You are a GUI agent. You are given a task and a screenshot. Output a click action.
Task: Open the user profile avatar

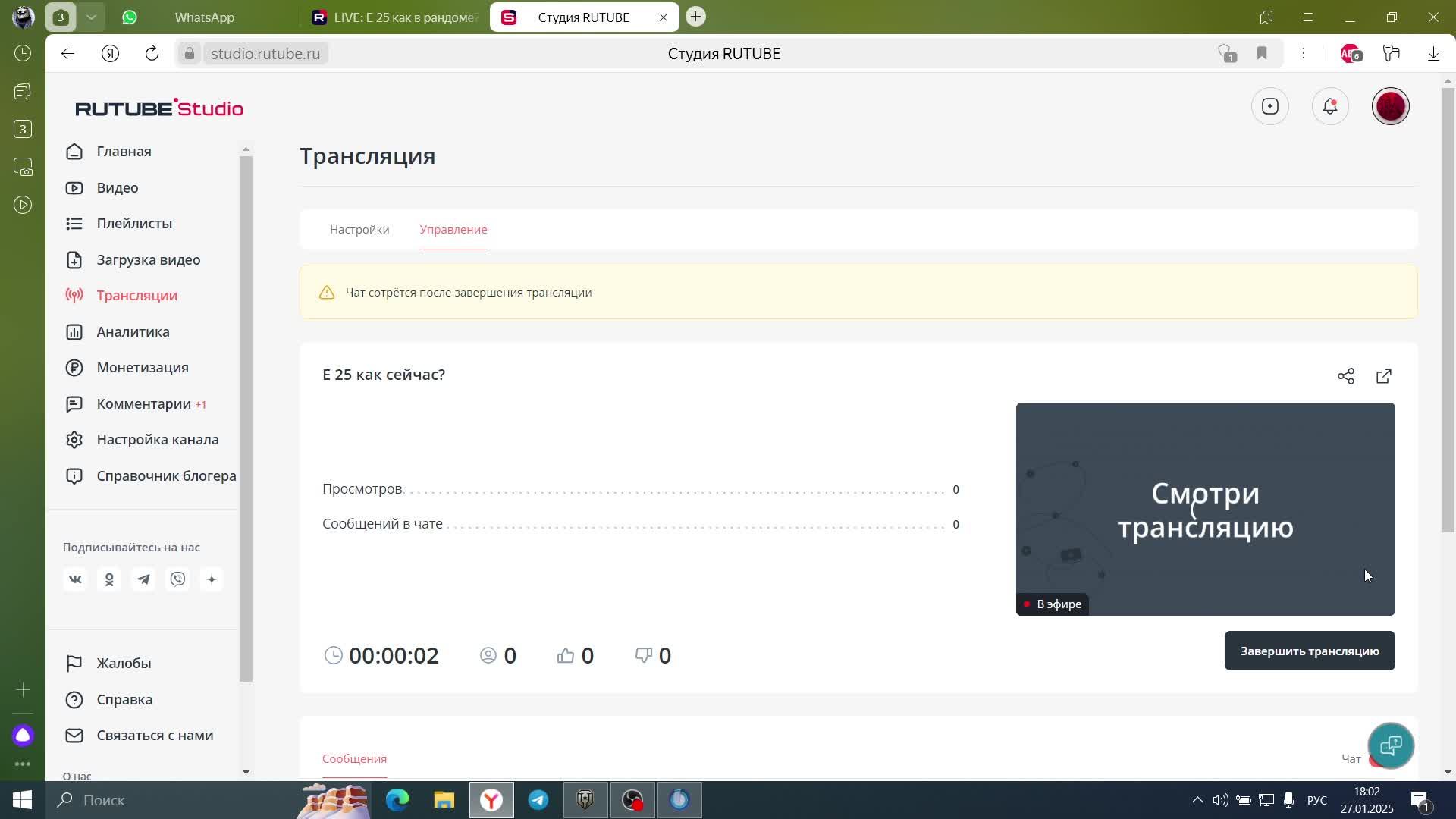[1391, 107]
